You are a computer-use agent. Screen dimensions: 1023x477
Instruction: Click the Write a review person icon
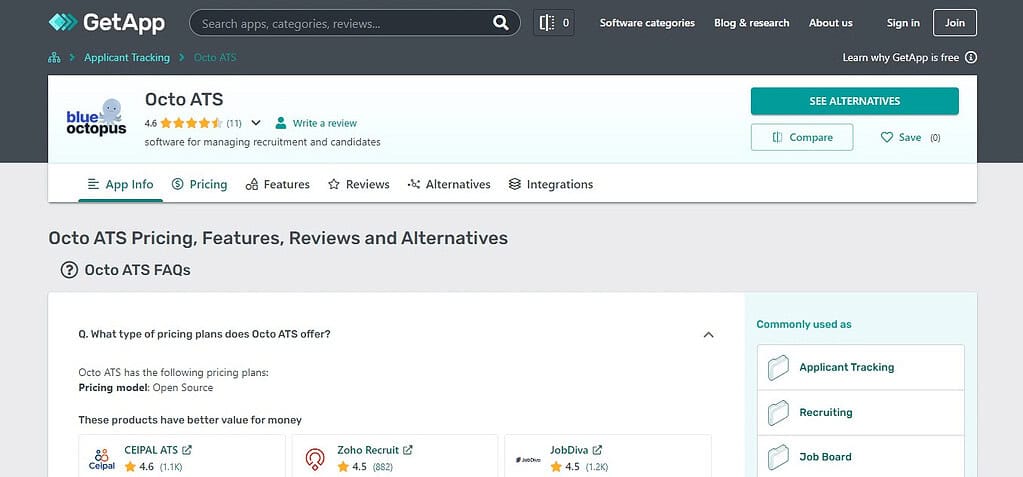pyautogui.click(x=281, y=123)
